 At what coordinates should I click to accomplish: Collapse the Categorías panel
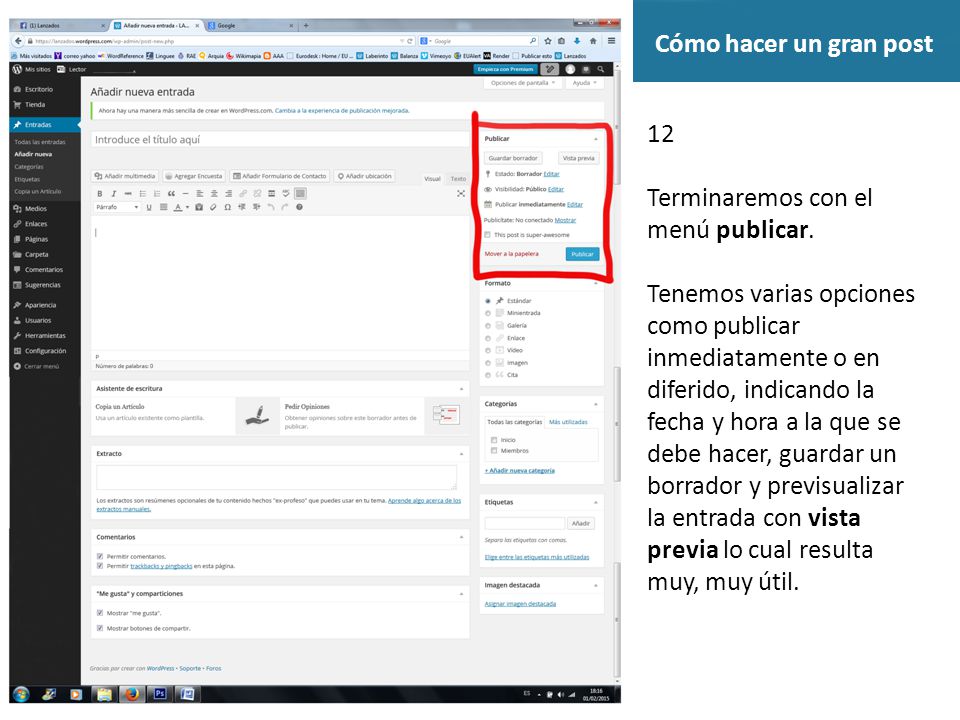[x=596, y=404]
